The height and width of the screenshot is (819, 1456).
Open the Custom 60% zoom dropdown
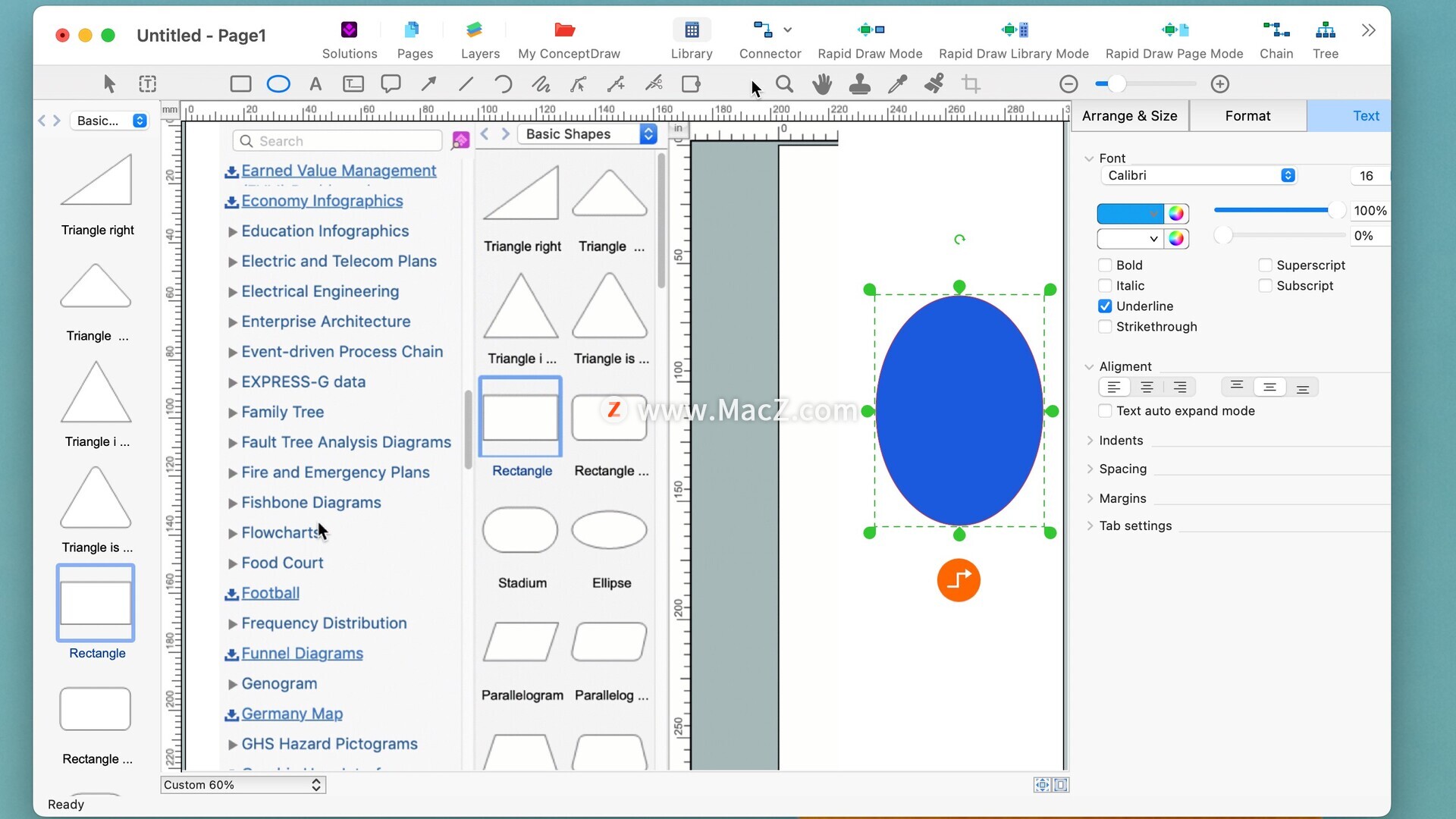pos(243,785)
